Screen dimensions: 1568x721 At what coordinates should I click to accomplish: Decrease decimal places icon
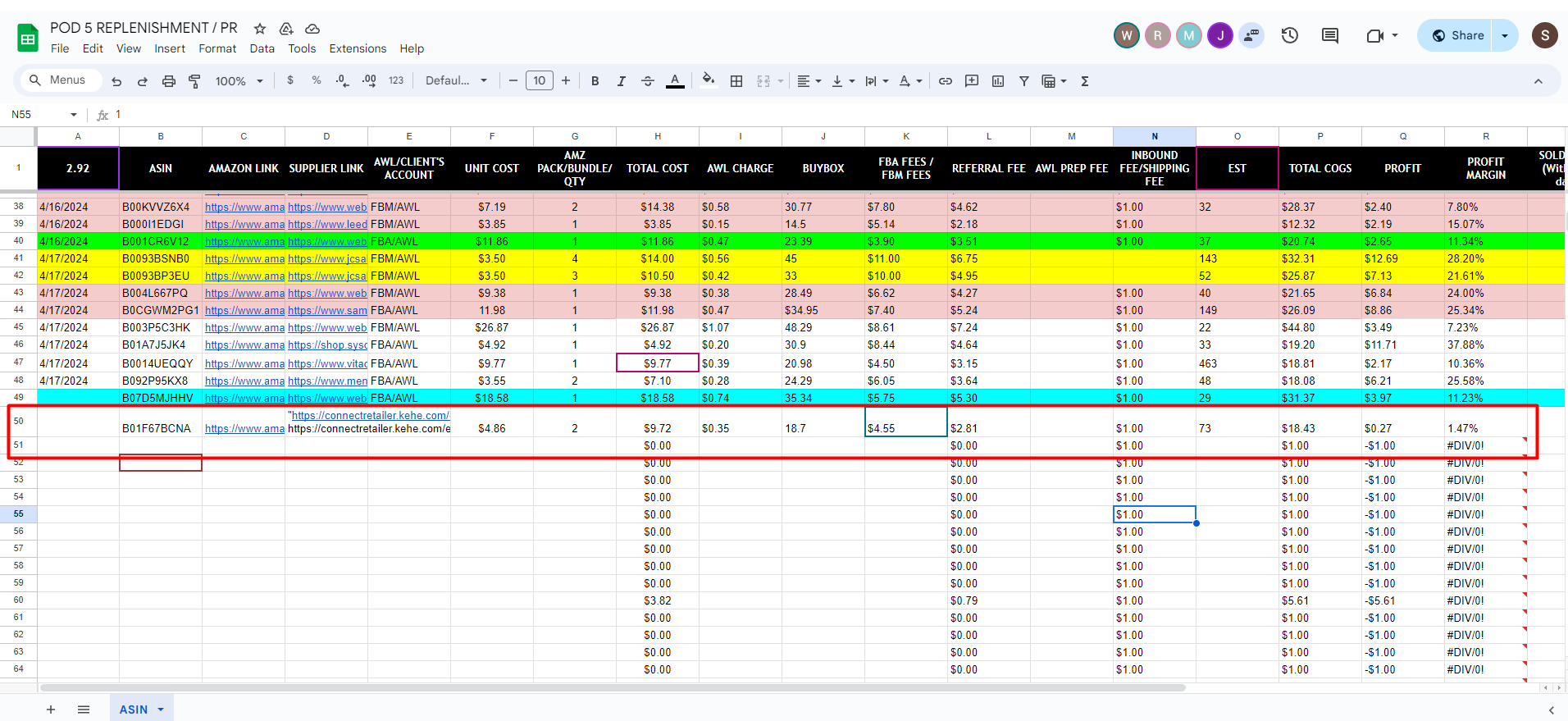click(343, 80)
